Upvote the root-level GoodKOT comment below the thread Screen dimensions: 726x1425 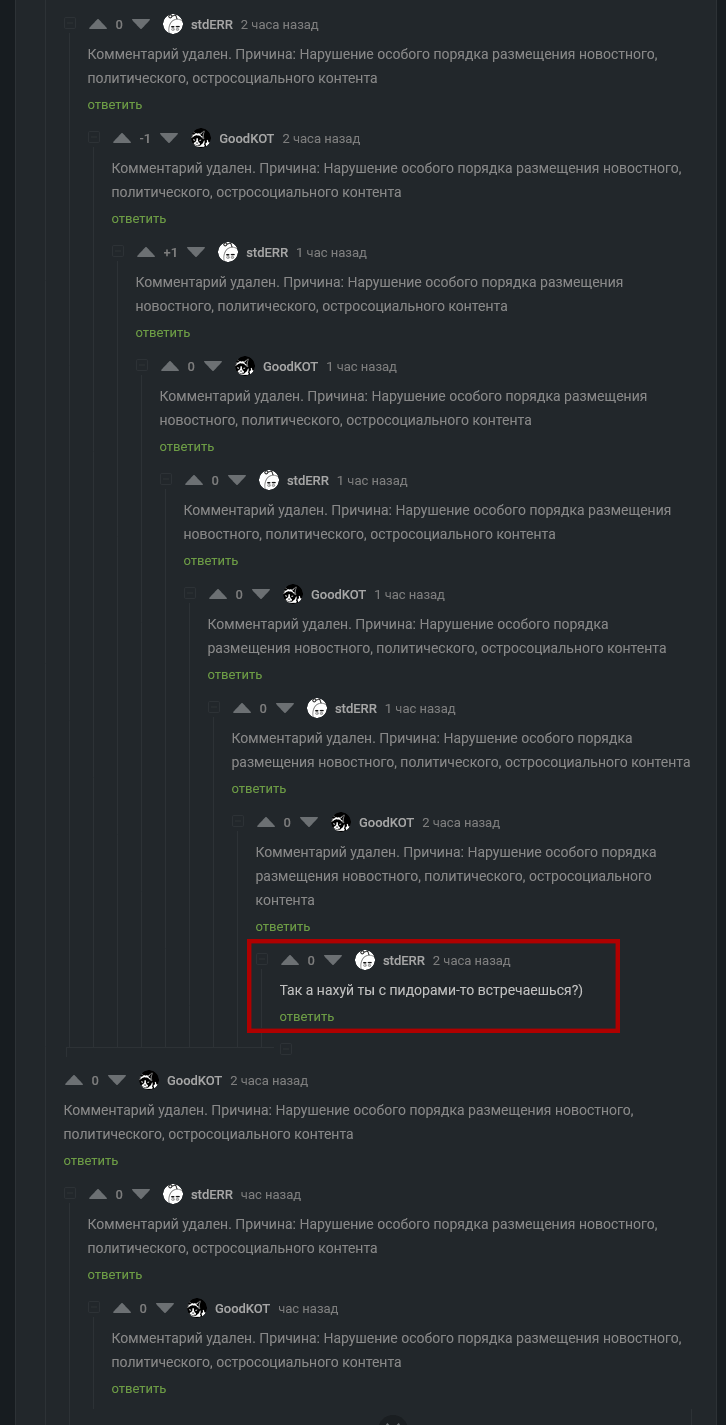pyautogui.click(x=74, y=1080)
